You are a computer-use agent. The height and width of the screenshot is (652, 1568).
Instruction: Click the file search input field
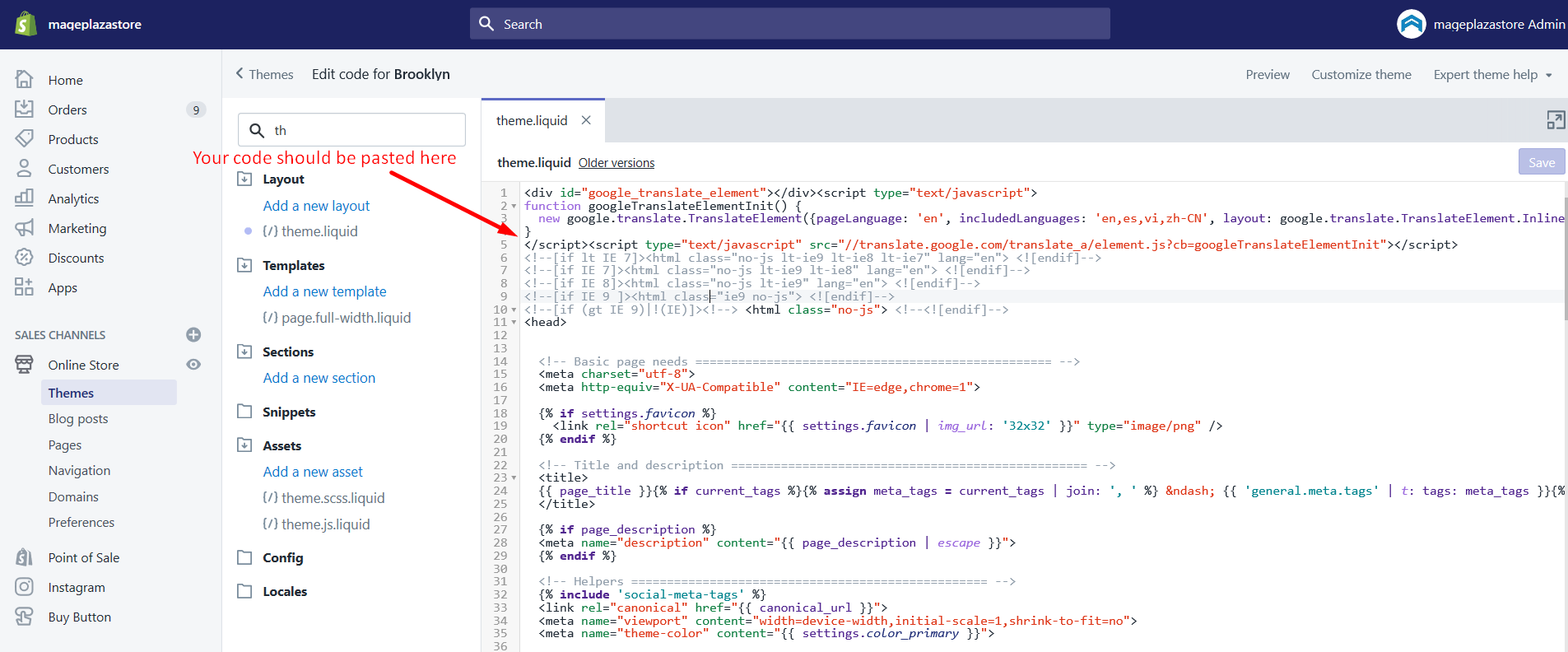351,130
